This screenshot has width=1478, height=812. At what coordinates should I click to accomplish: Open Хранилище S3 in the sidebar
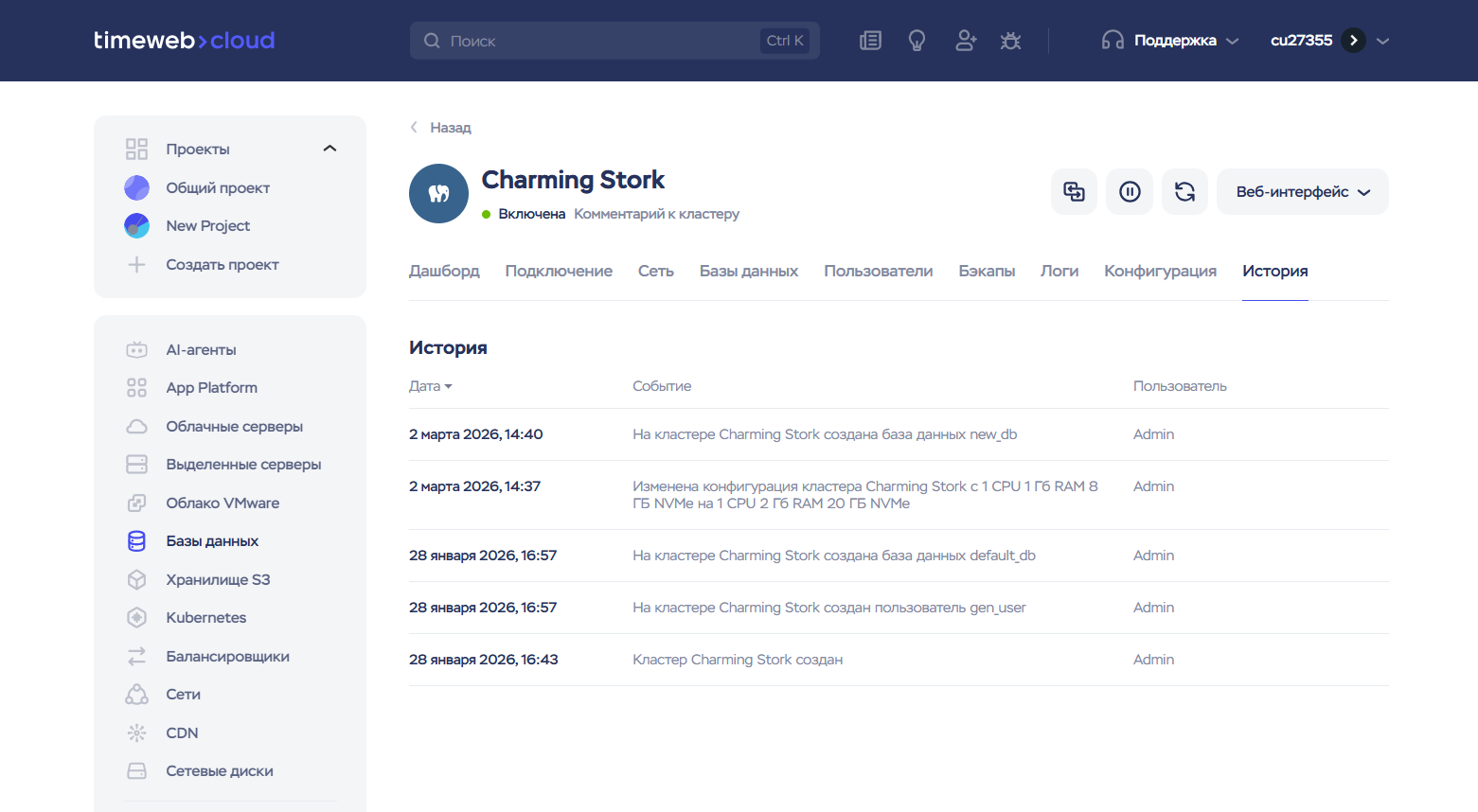click(x=218, y=579)
